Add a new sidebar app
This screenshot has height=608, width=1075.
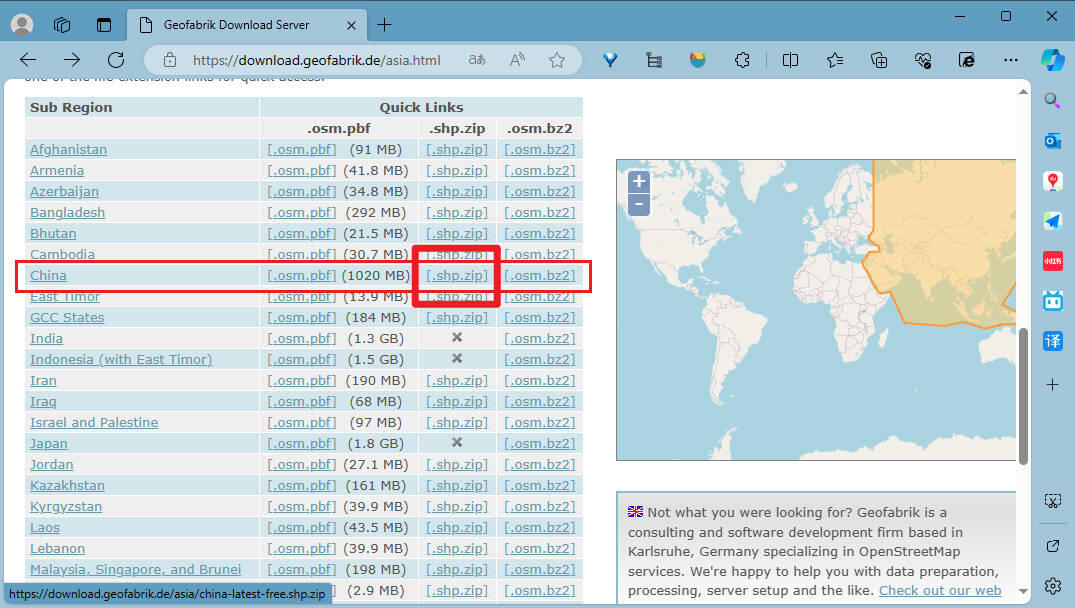[x=1052, y=385]
